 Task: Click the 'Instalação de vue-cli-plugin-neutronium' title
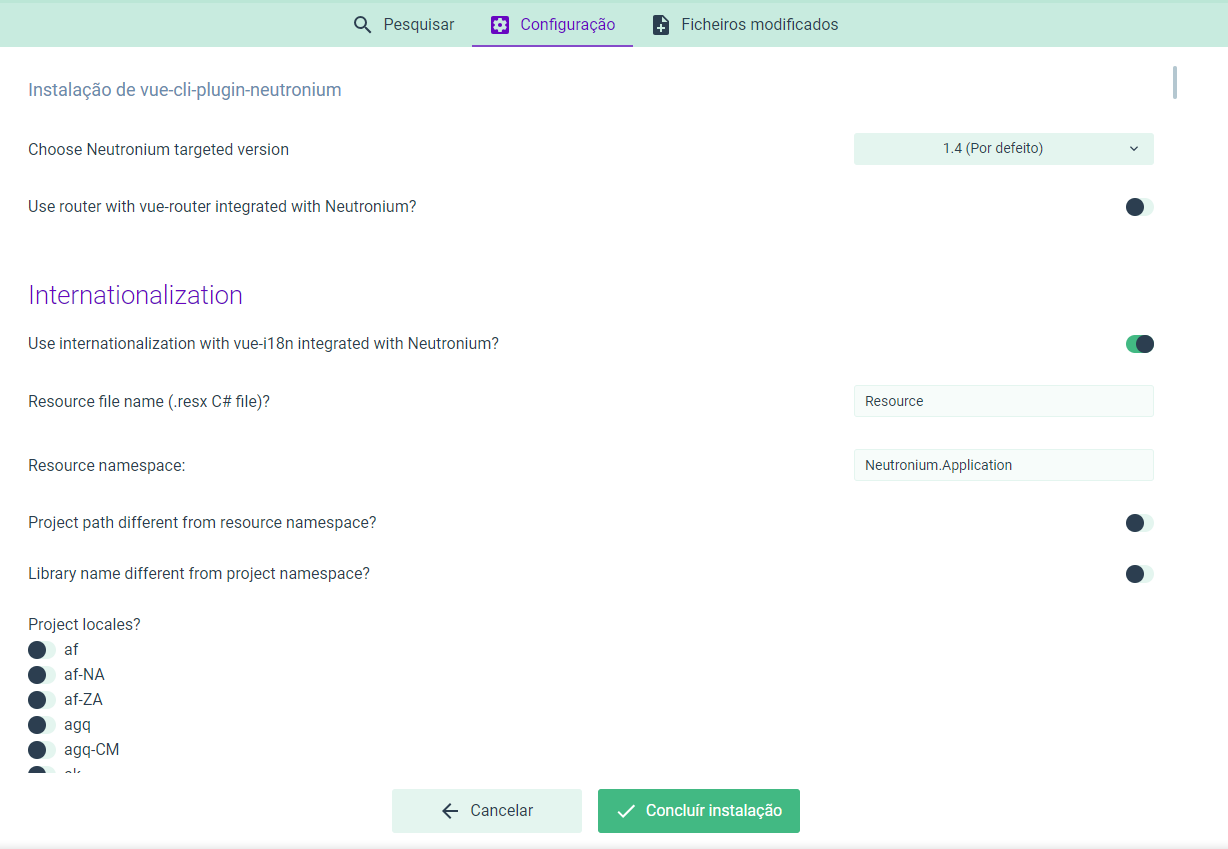pos(185,90)
